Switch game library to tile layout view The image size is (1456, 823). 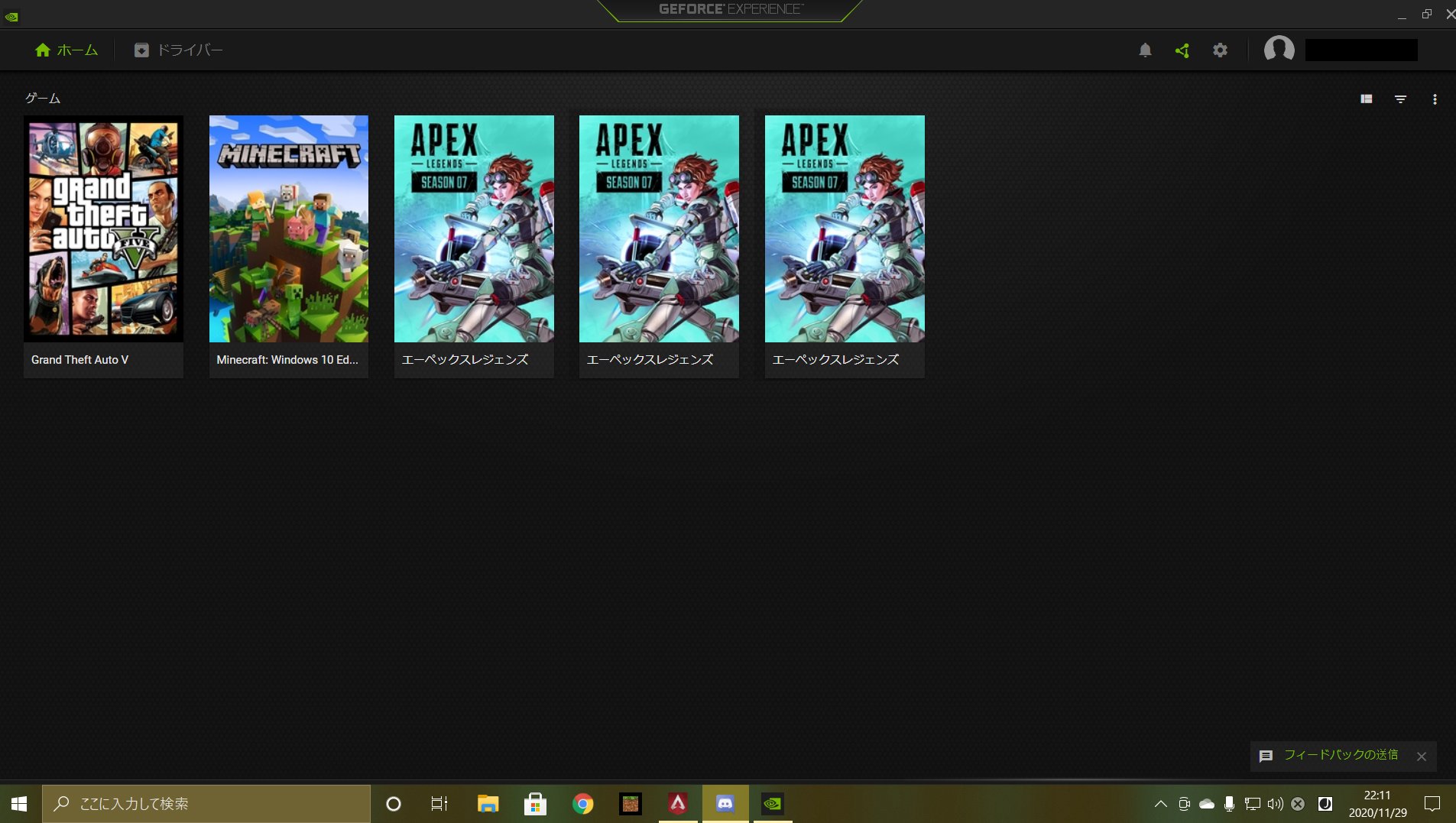pos(1367,99)
